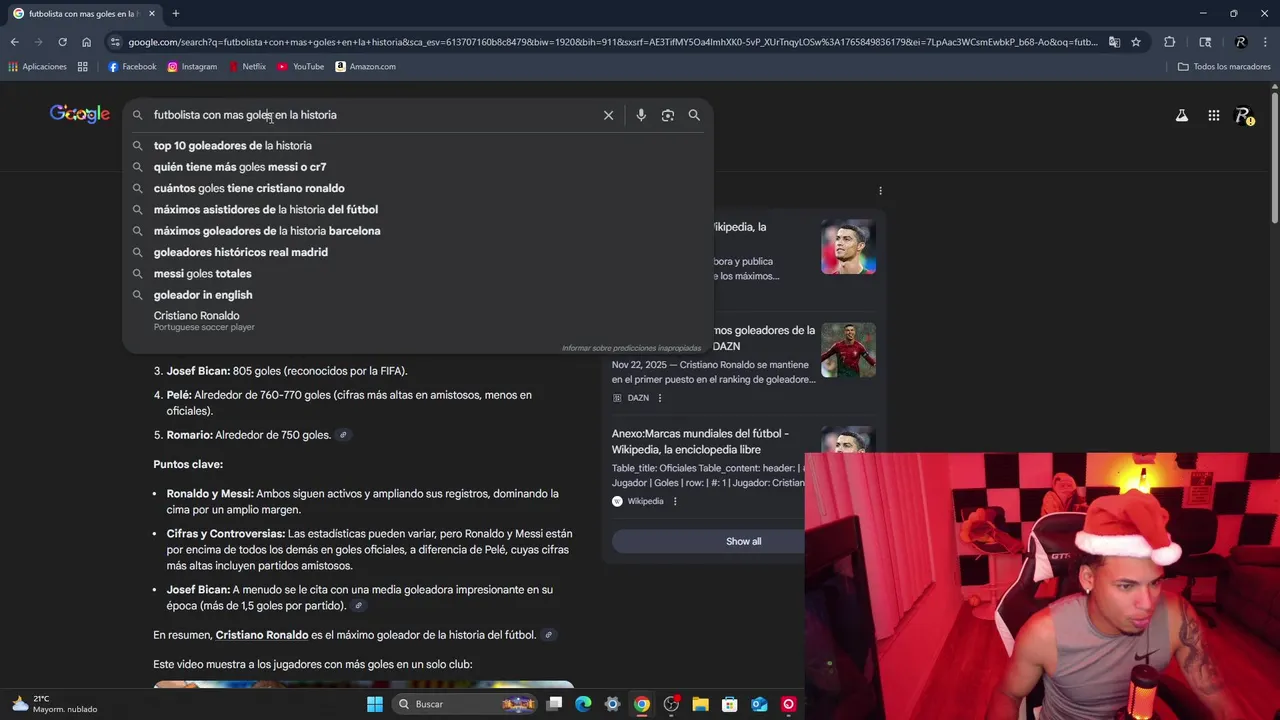Open Chrome extensions puzzle icon
Screen dimensions: 1280x720
[1169, 42]
